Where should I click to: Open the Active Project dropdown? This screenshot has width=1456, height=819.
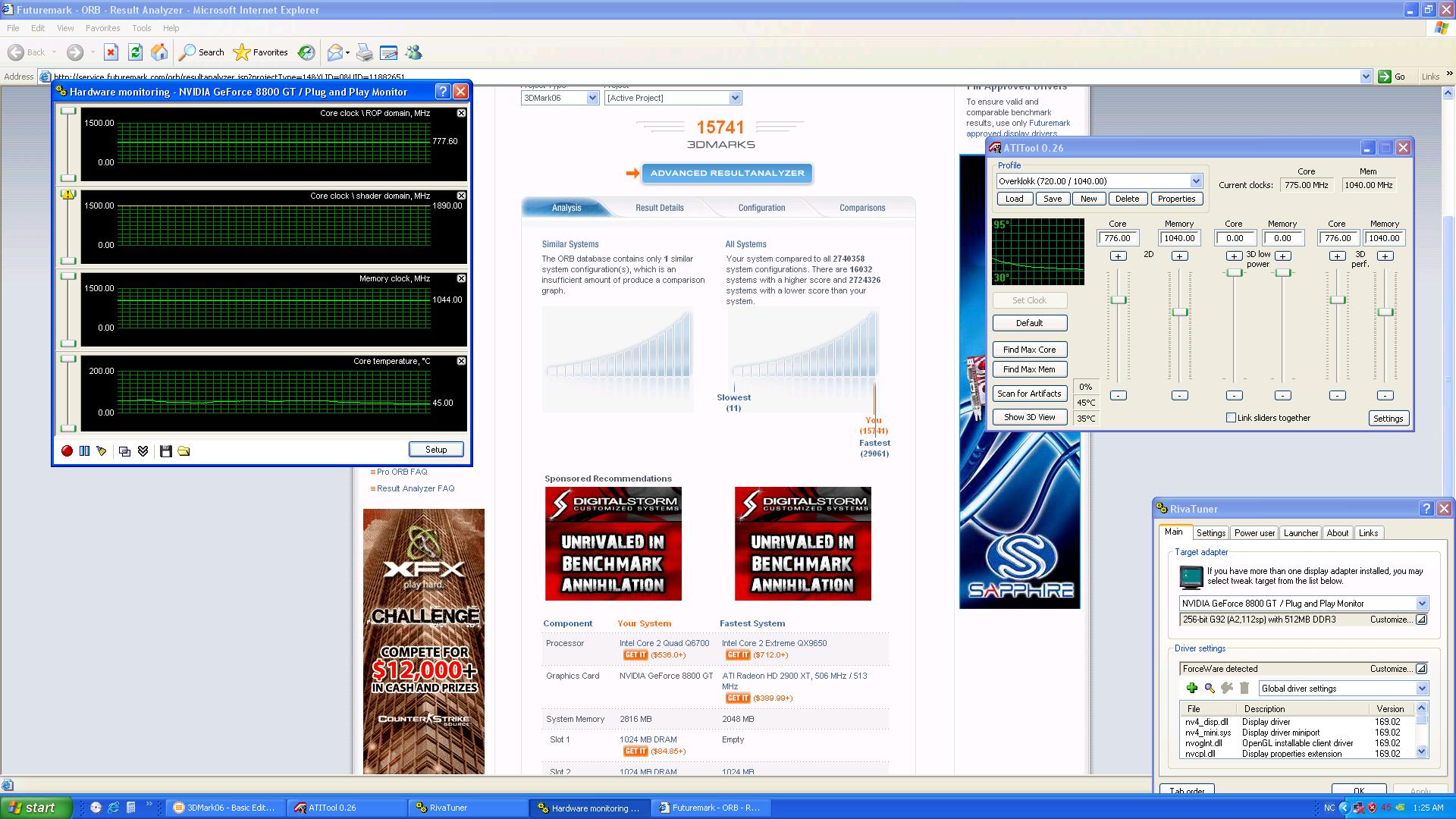(x=734, y=98)
